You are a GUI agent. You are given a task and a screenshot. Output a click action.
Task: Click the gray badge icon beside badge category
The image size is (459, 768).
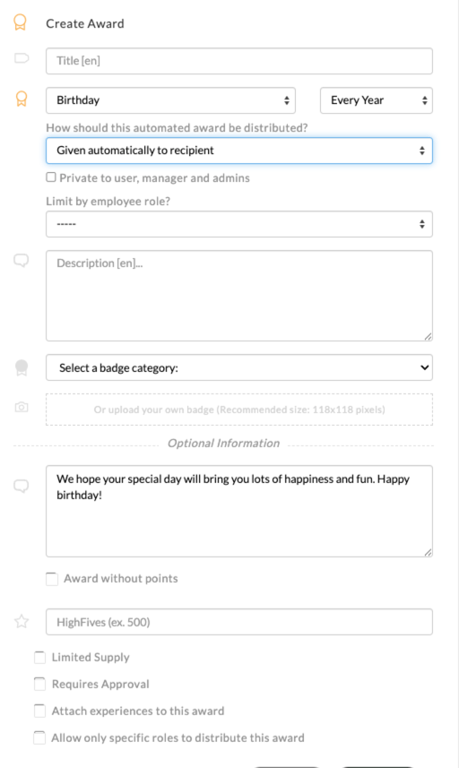[x=22, y=367]
